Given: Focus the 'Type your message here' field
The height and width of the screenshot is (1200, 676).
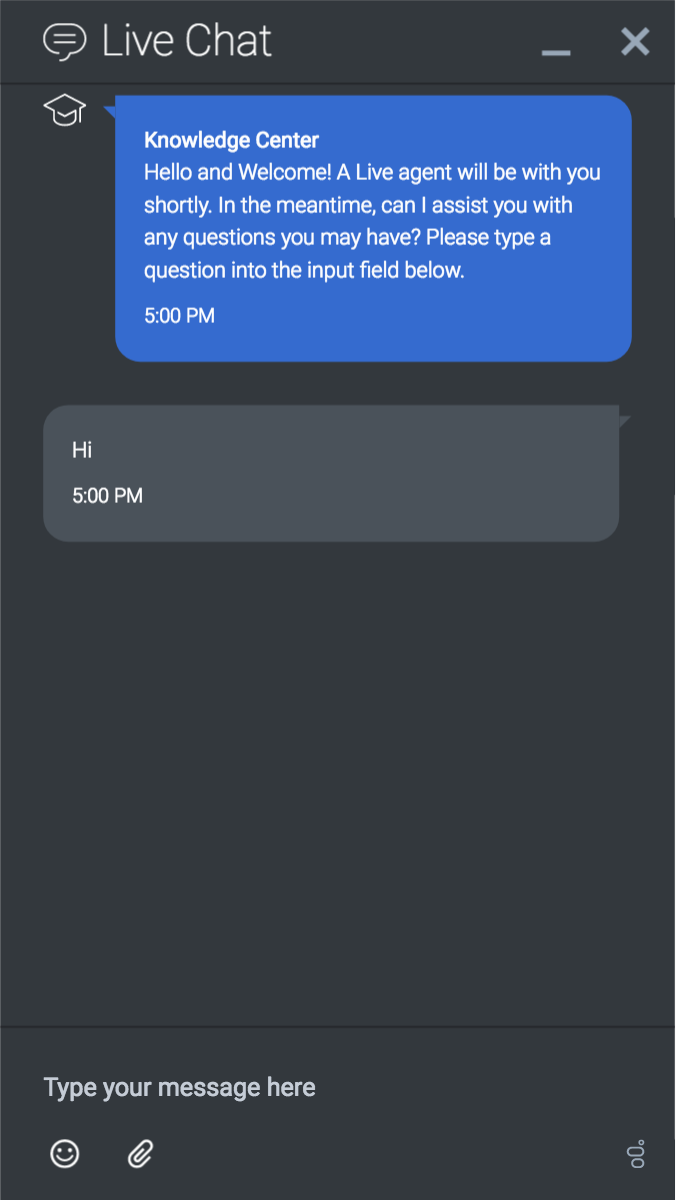Looking at the screenshot, I should coord(300,1087).
